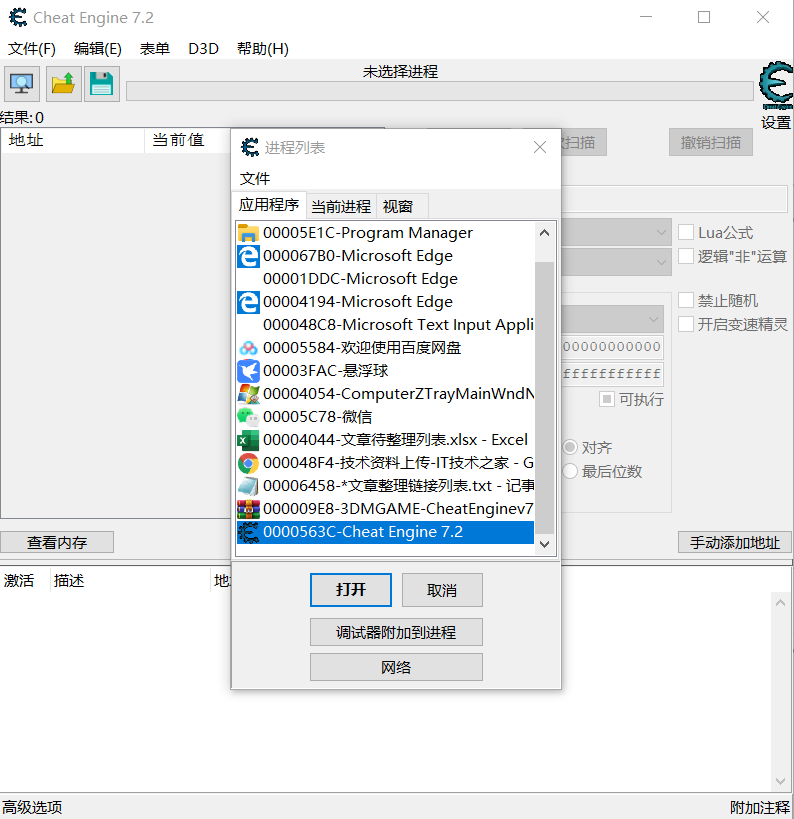This screenshot has height=819, width=794.
Task: Click the 查看内存 button
Action: [x=57, y=542]
